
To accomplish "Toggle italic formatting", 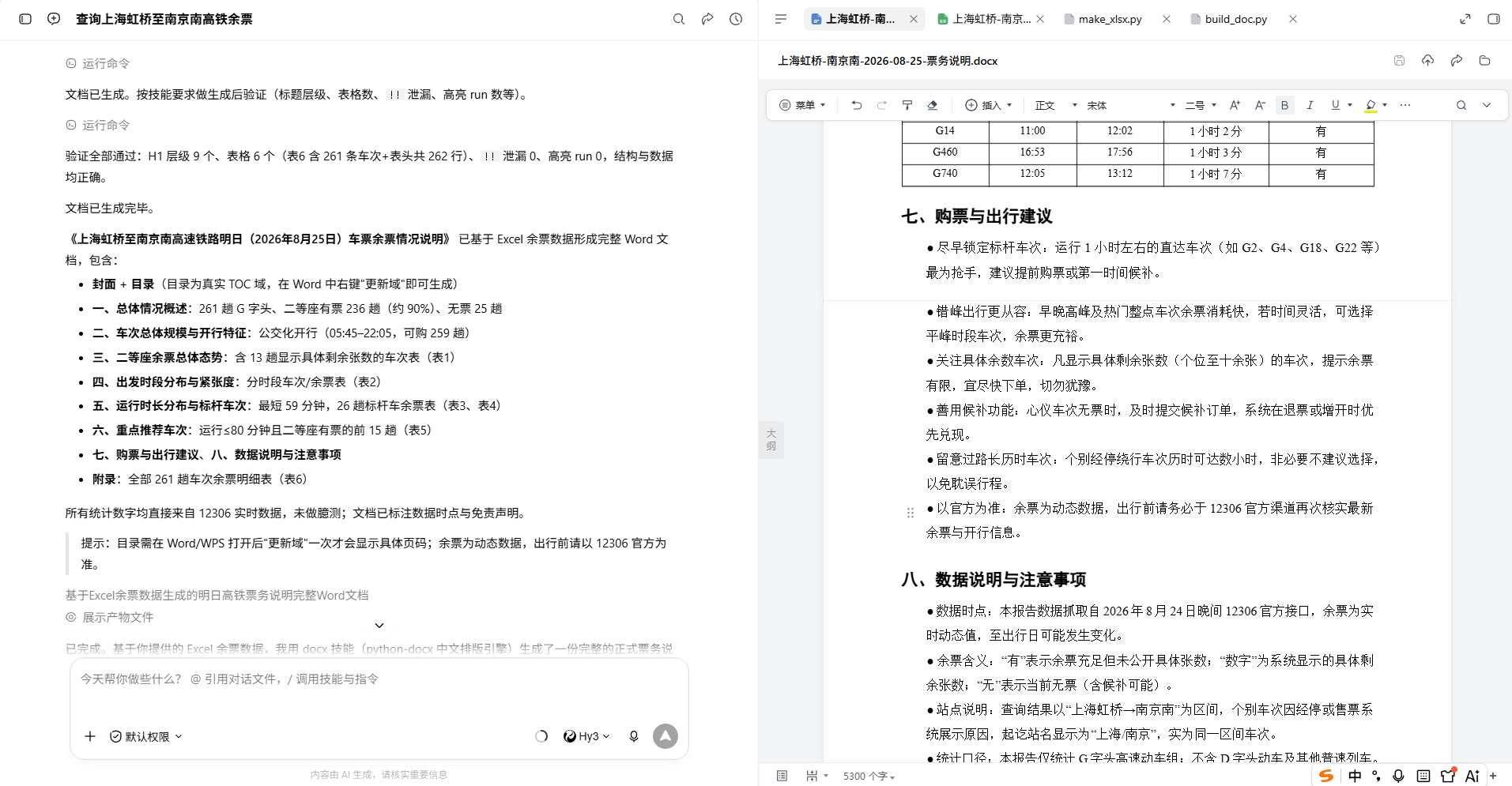I will tap(1310, 105).
